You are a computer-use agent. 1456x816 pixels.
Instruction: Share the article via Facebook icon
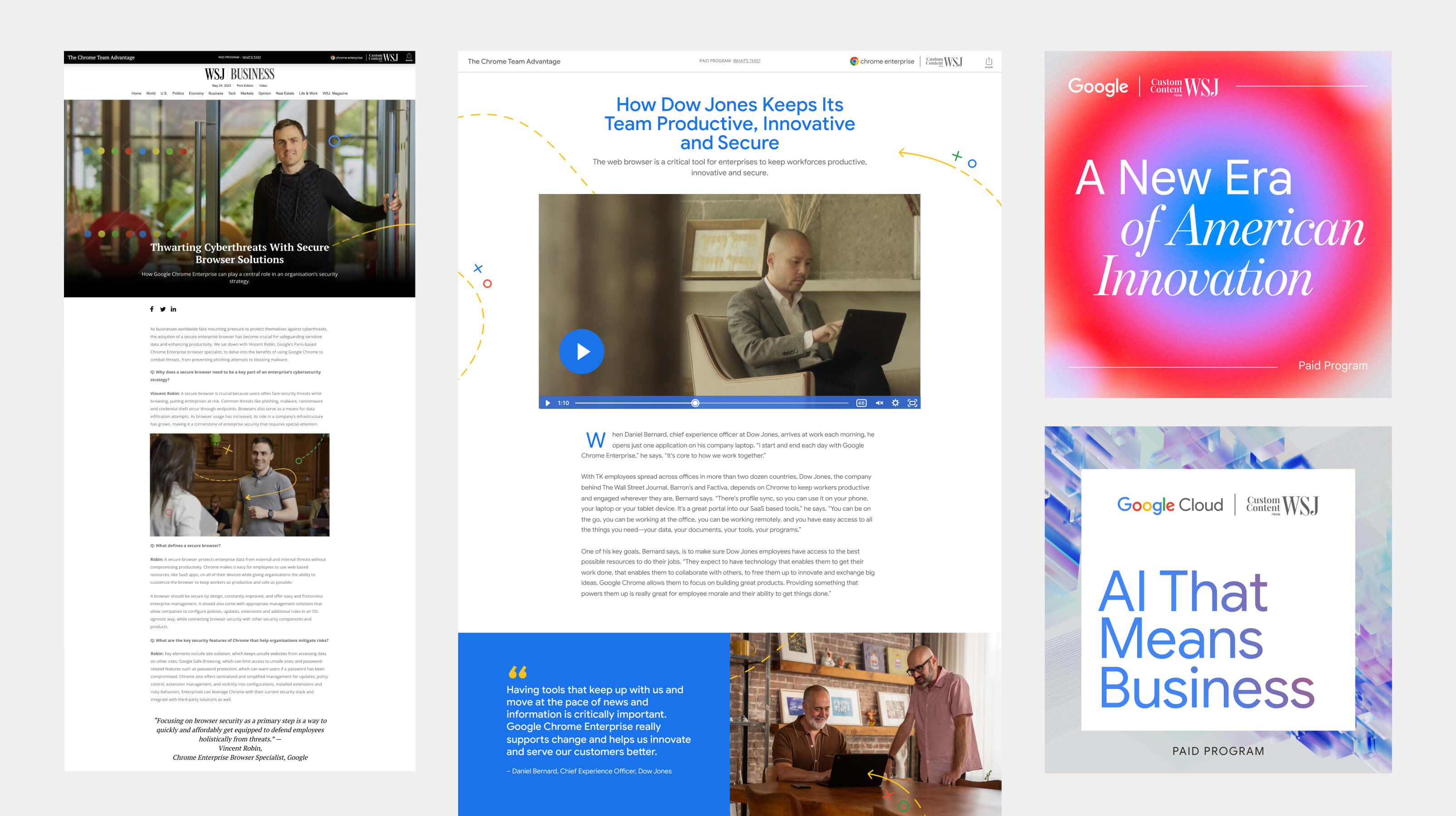coord(151,309)
